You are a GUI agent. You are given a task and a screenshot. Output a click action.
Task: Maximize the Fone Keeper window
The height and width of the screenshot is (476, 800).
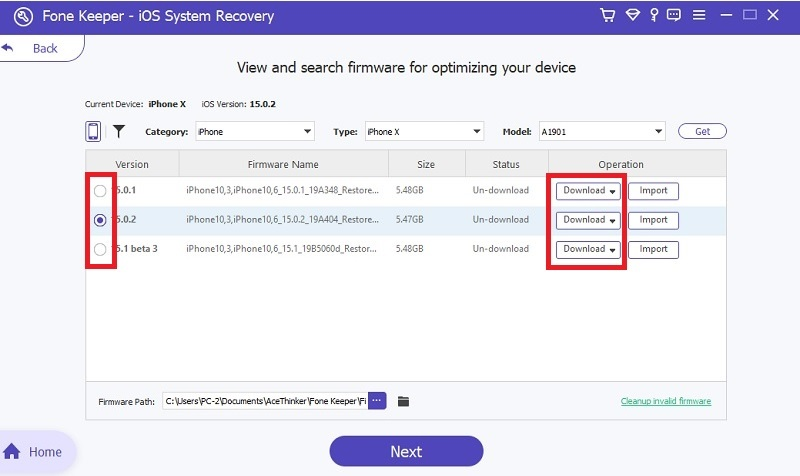[749, 15]
